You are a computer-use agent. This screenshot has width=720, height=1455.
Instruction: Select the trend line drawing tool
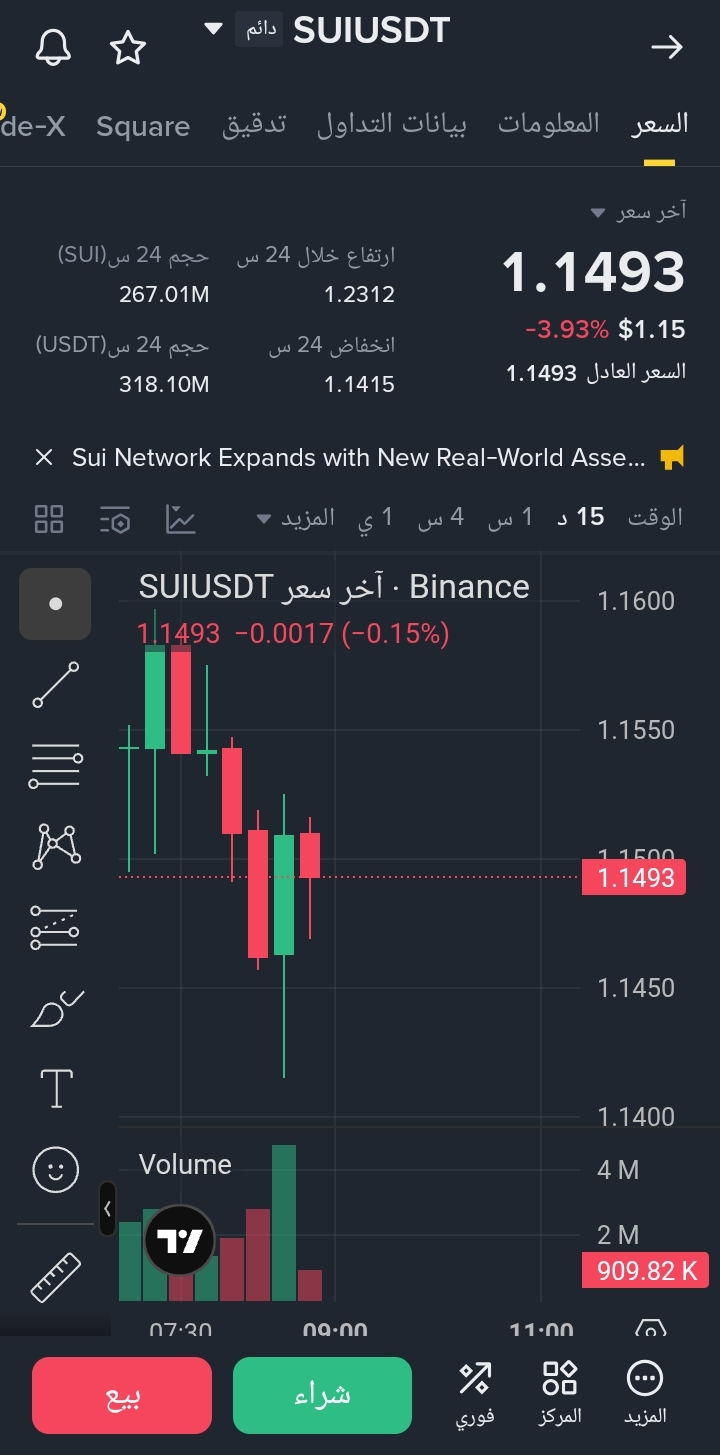55,685
